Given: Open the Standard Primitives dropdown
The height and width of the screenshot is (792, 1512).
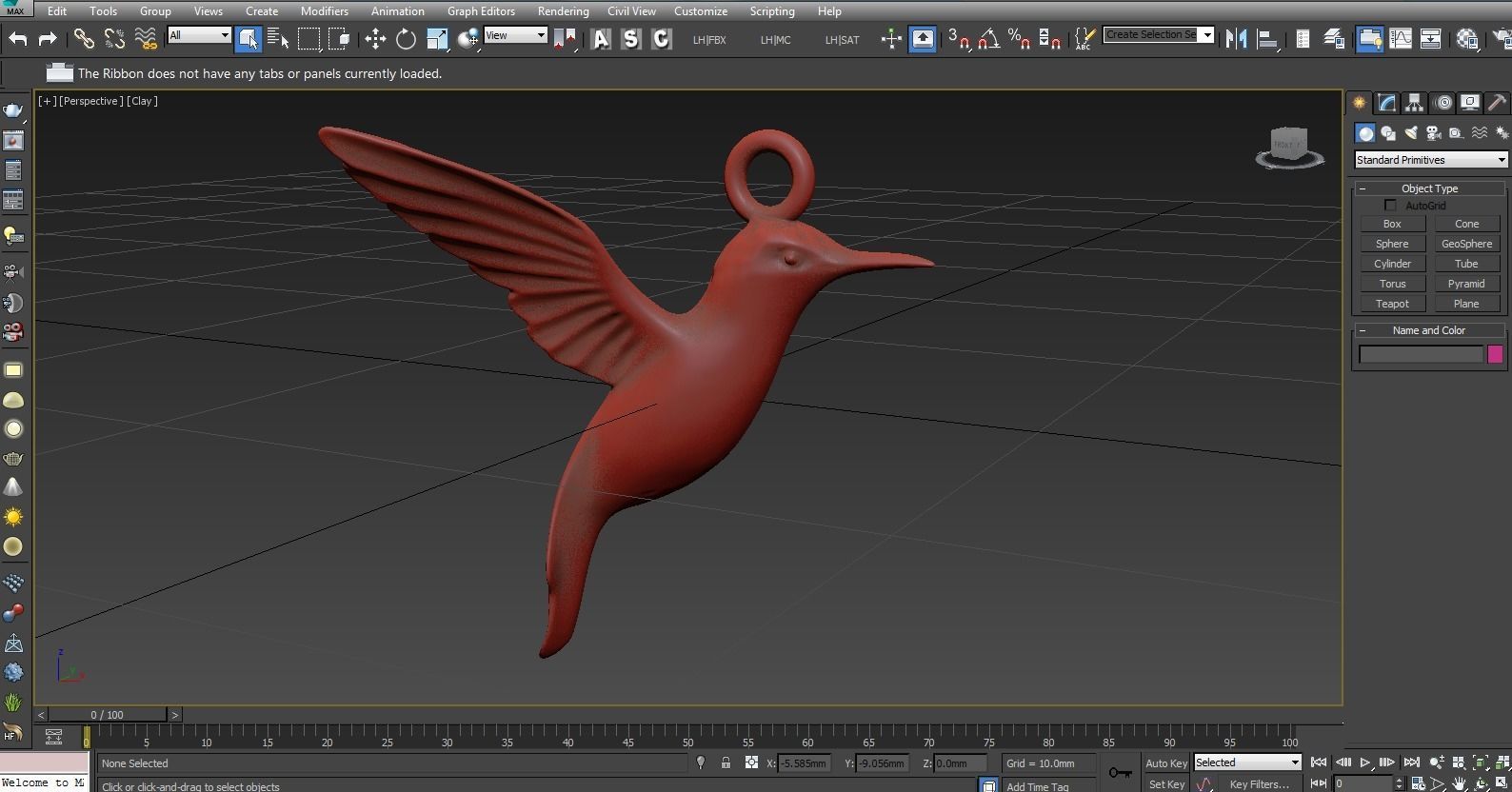Looking at the screenshot, I should pos(1431,160).
